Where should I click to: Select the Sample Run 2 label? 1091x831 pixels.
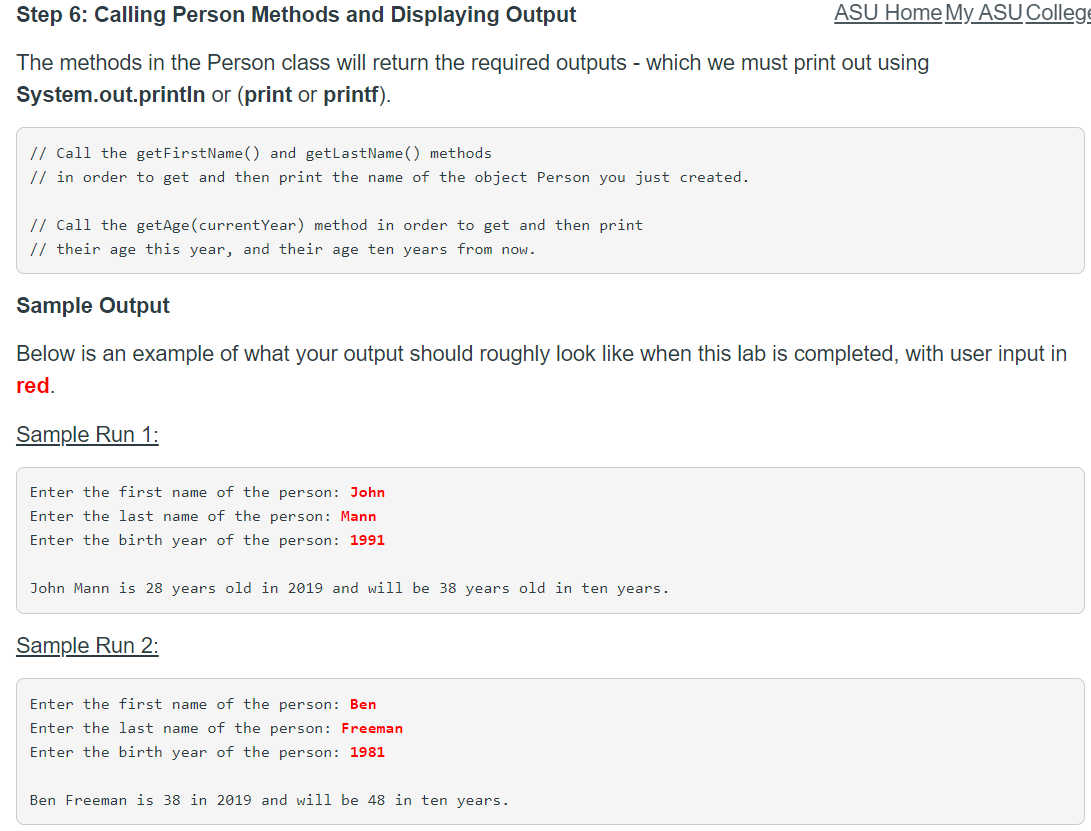point(86,645)
